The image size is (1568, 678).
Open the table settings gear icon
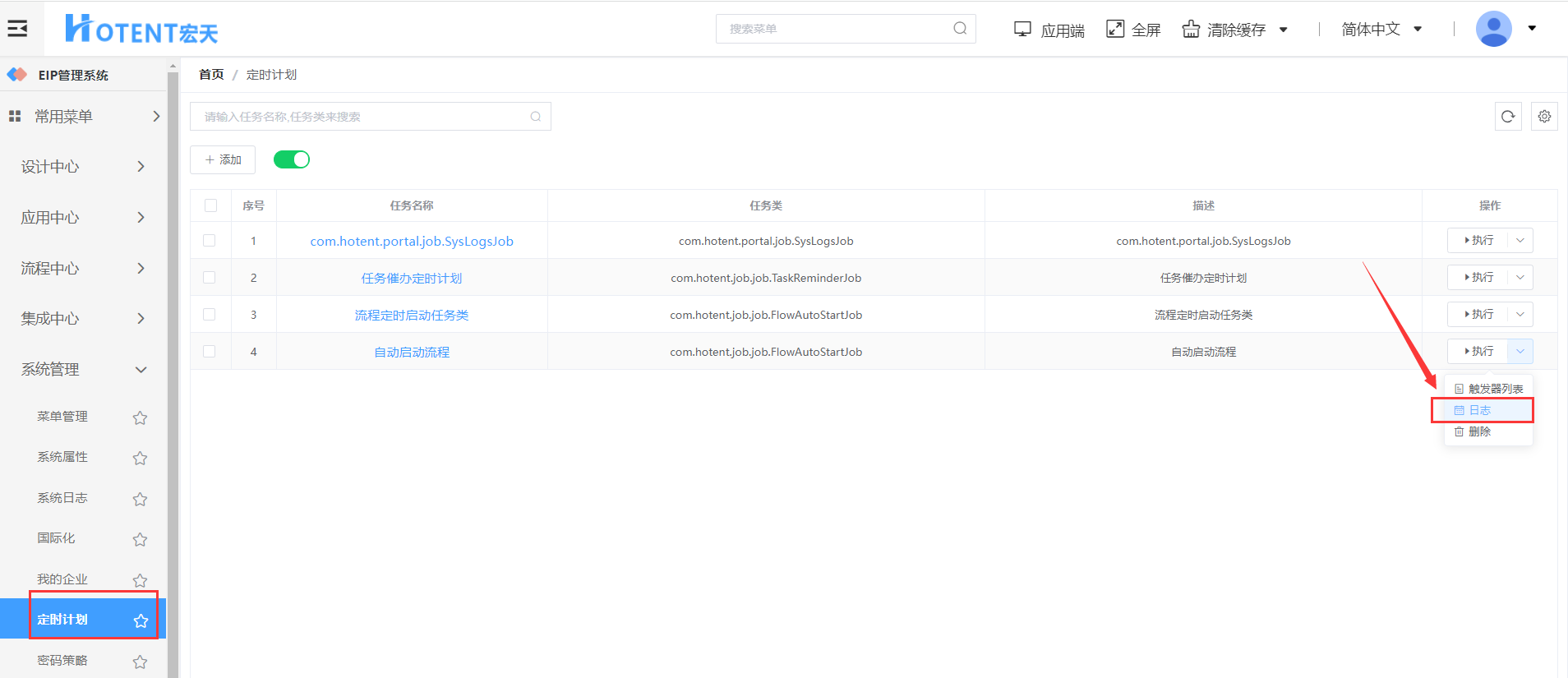(1544, 117)
